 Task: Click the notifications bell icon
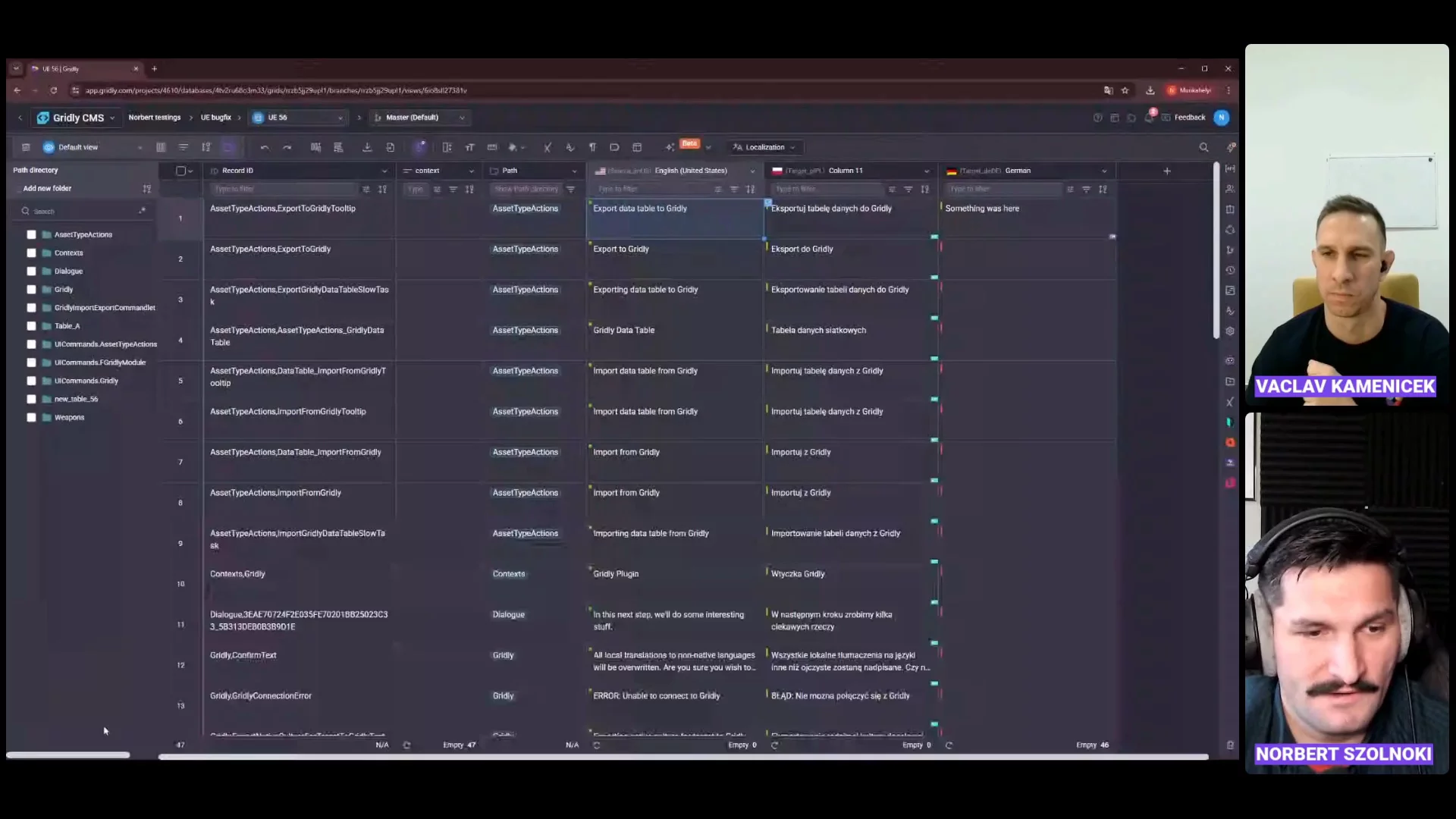pos(1149,118)
